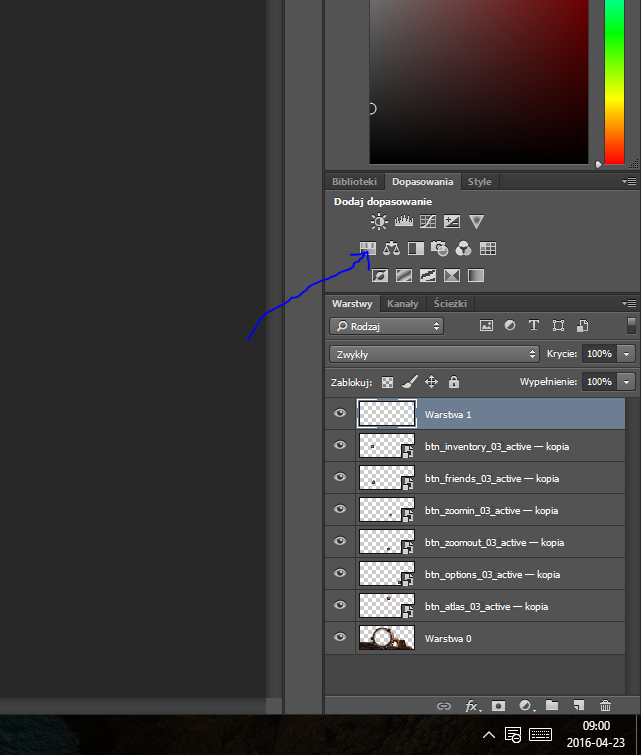641x755 pixels.
Task: Filter layers by adjustment layers
Action: point(510,326)
